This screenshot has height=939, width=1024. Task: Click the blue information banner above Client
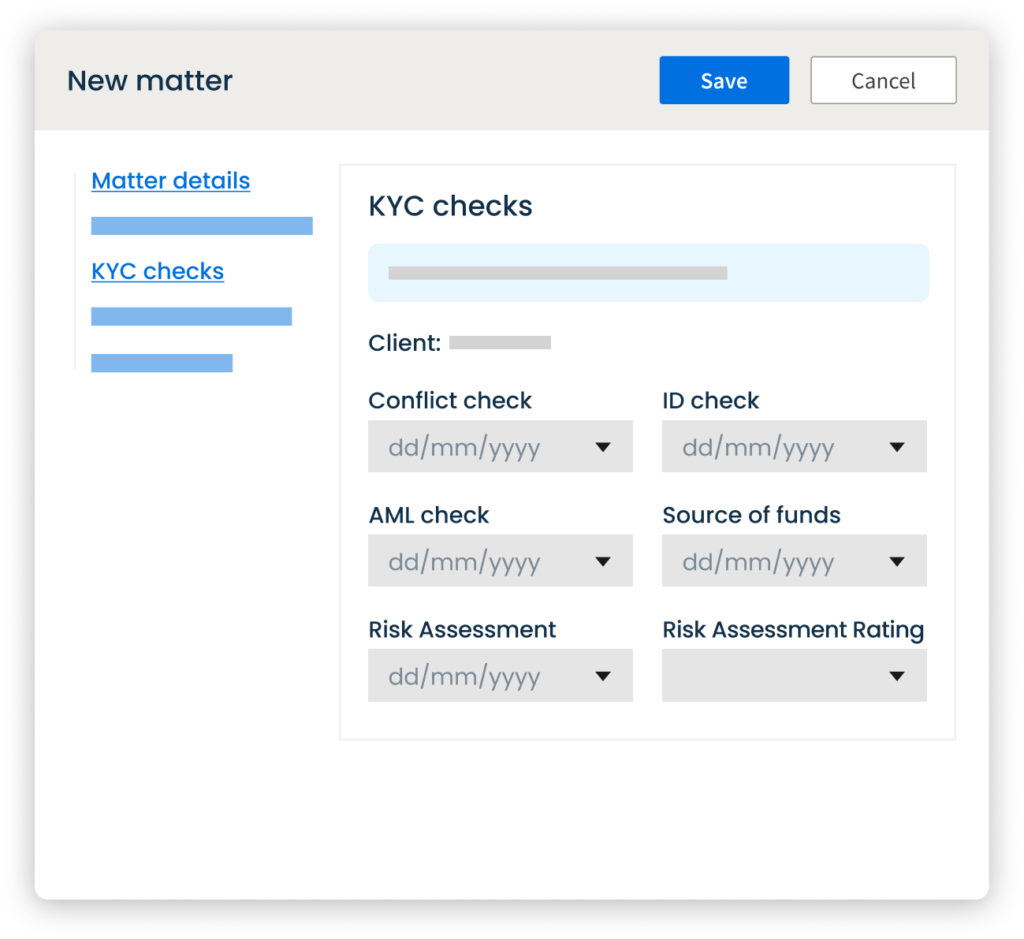[648, 272]
